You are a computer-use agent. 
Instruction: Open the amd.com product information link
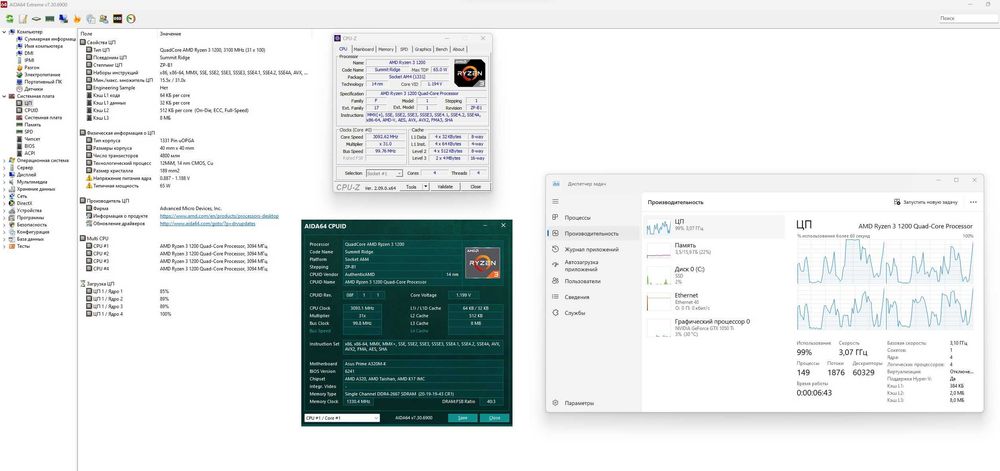(219, 215)
